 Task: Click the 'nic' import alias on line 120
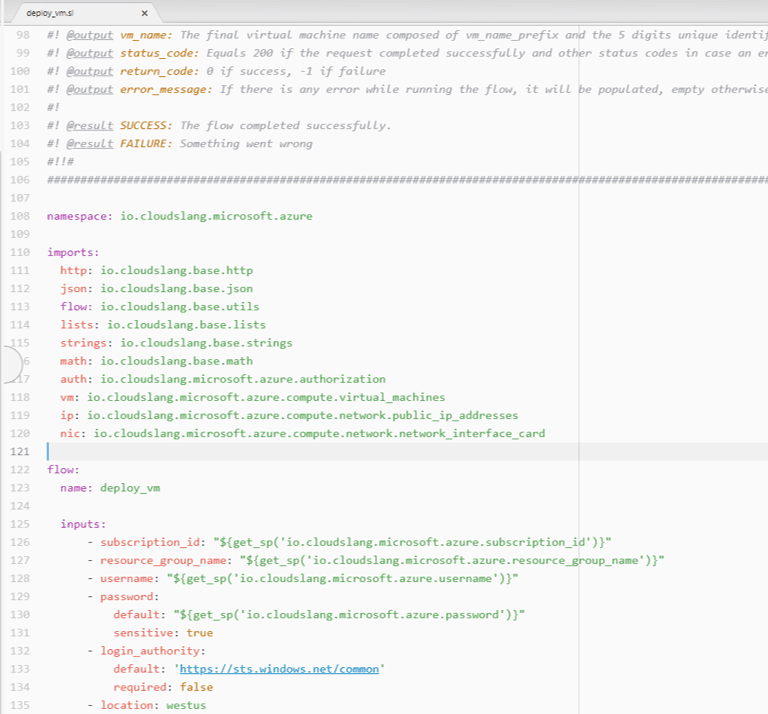tap(70, 434)
